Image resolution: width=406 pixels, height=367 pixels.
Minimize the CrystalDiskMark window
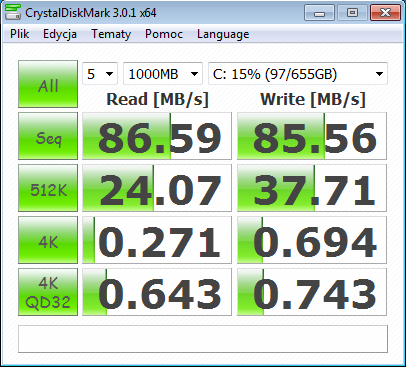319,13
